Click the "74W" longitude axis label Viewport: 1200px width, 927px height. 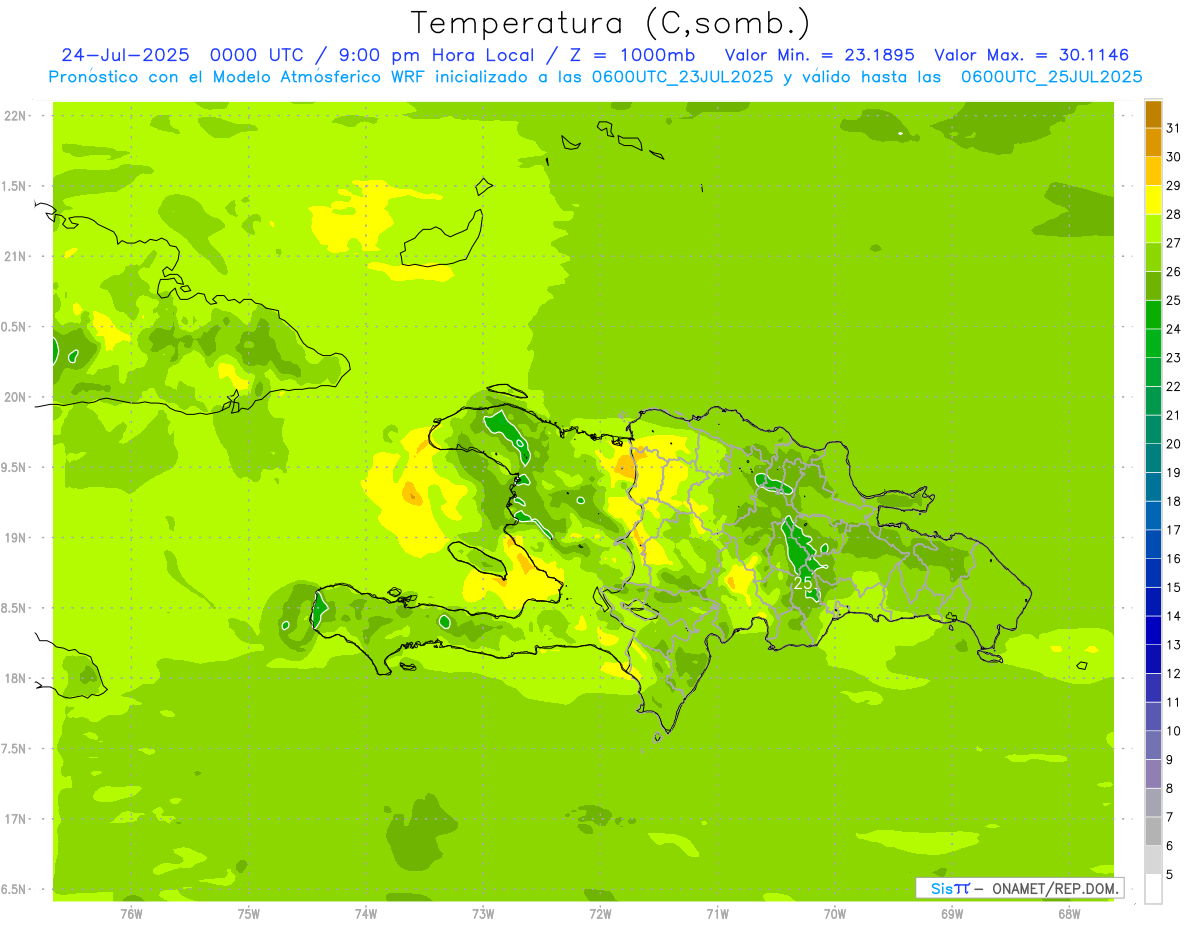(365, 913)
